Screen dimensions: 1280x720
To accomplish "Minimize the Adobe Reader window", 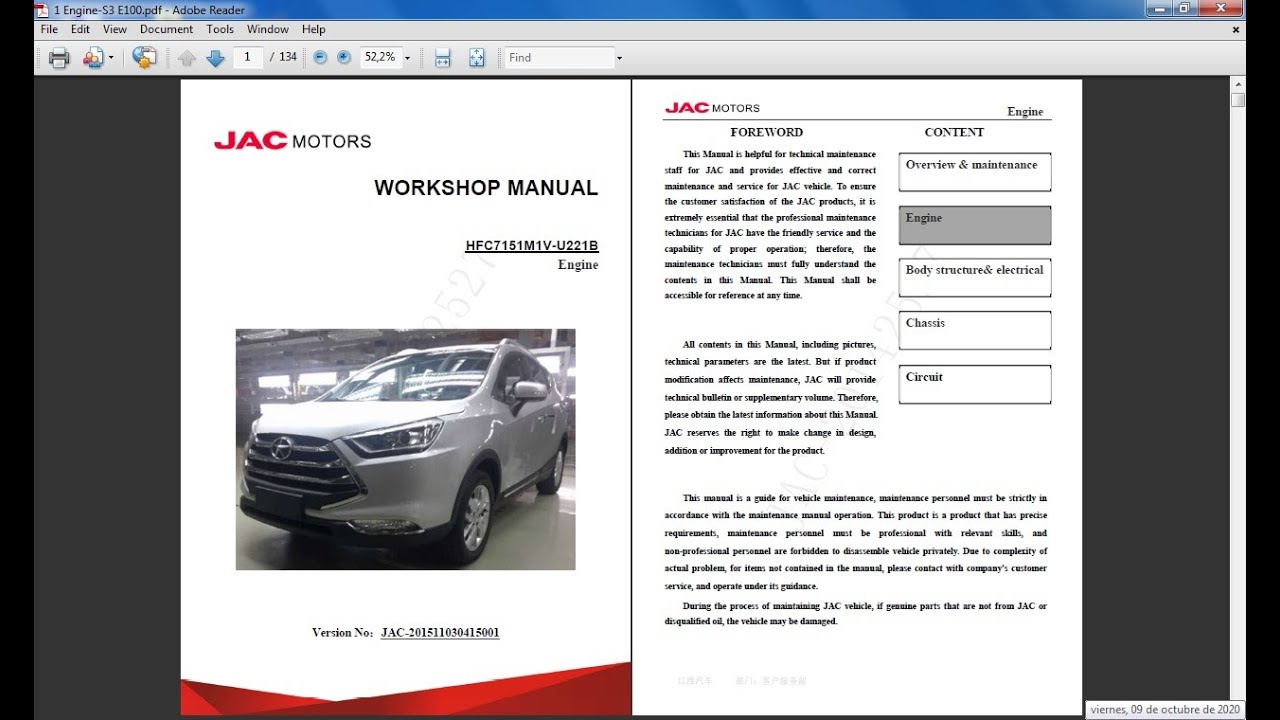I will (x=1158, y=8).
